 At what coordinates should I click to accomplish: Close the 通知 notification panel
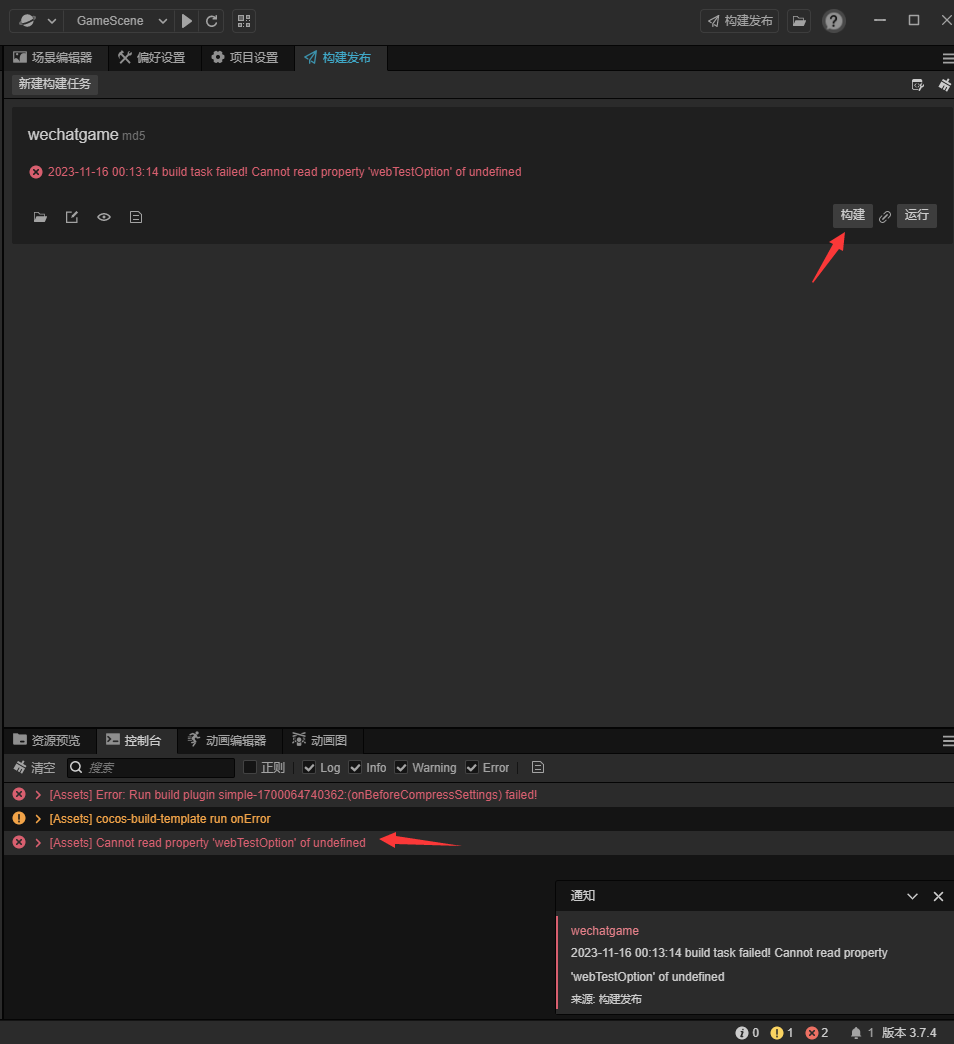pos(938,896)
